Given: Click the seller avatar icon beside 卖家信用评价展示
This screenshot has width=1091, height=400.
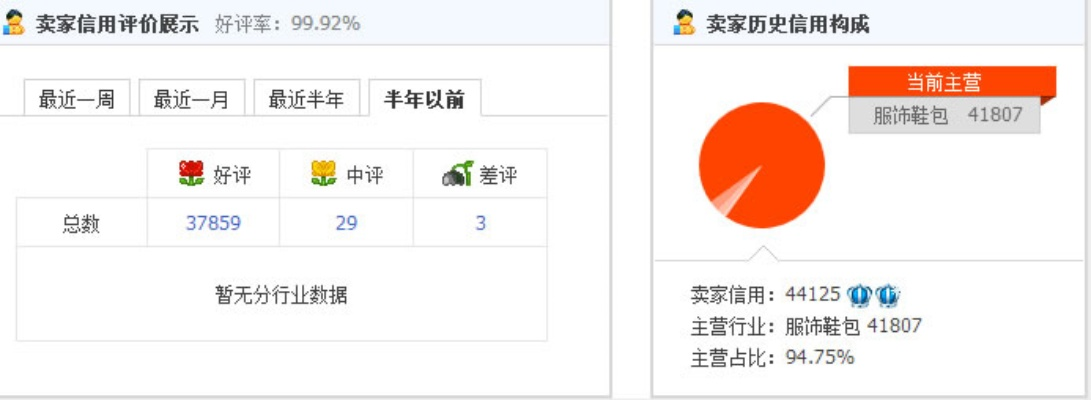Looking at the screenshot, I should 13,23.
